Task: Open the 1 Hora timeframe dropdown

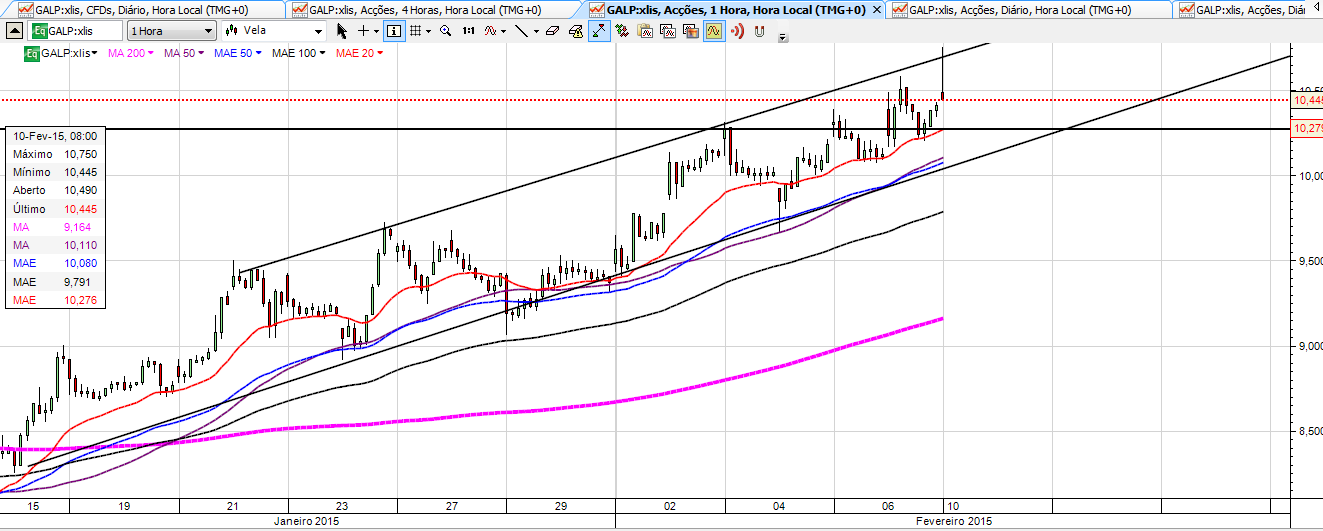Action: (173, 30)
